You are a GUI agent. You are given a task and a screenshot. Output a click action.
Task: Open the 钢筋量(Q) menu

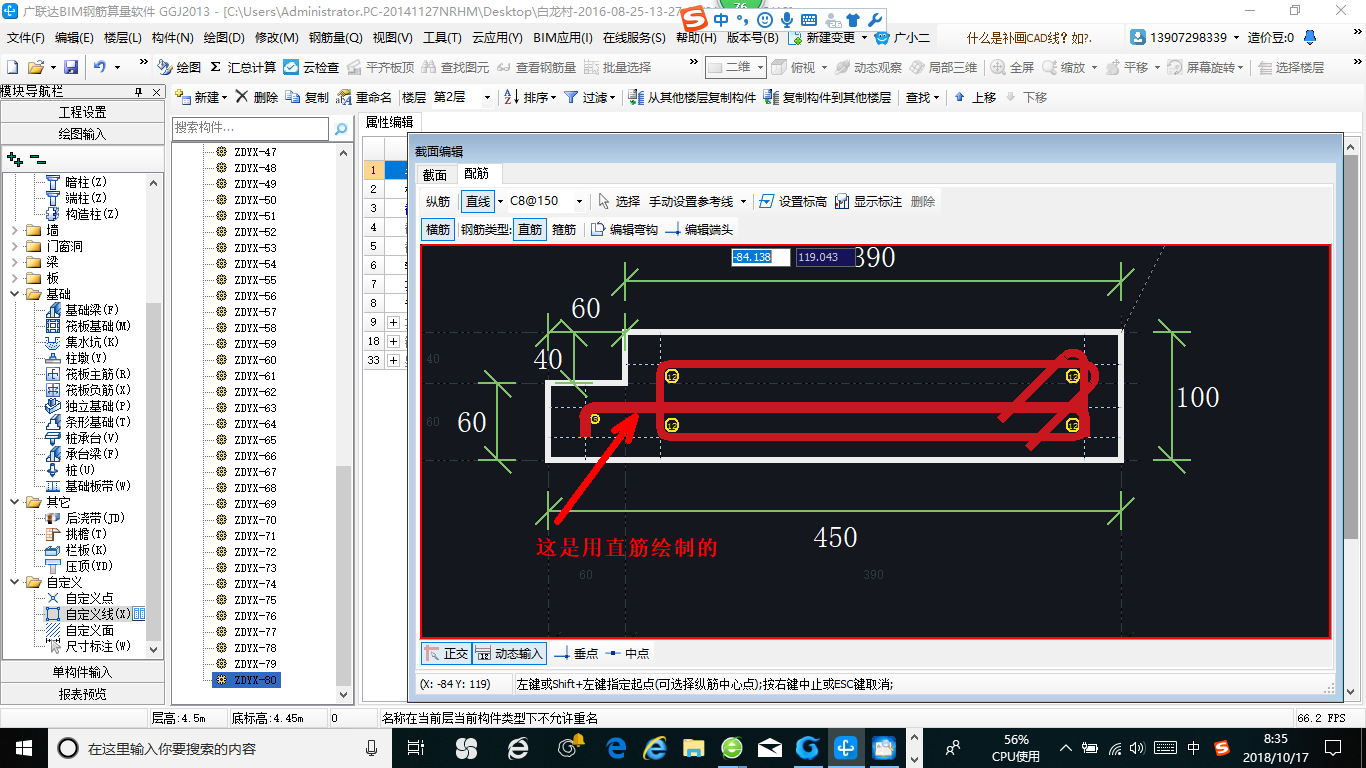(x=335, y=38)
